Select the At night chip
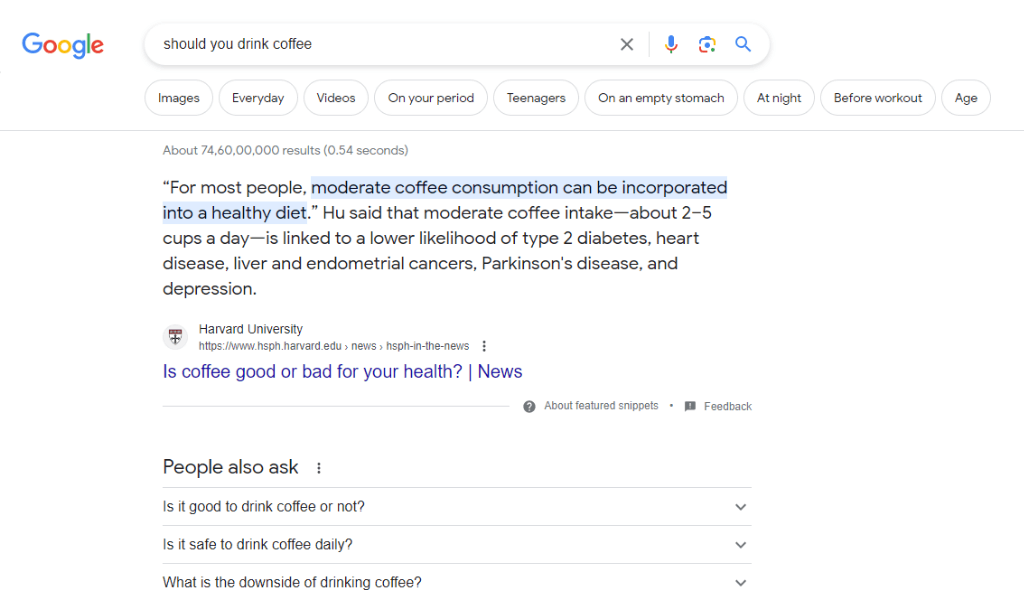 point(779,98)
